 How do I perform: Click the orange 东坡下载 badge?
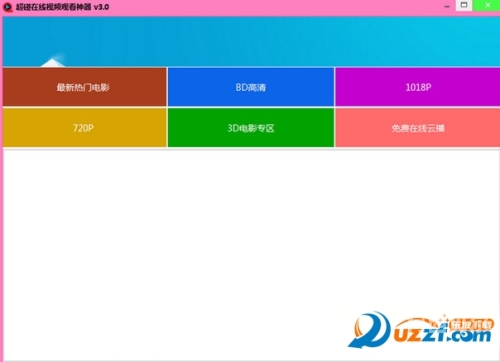(x=471, y=324)
